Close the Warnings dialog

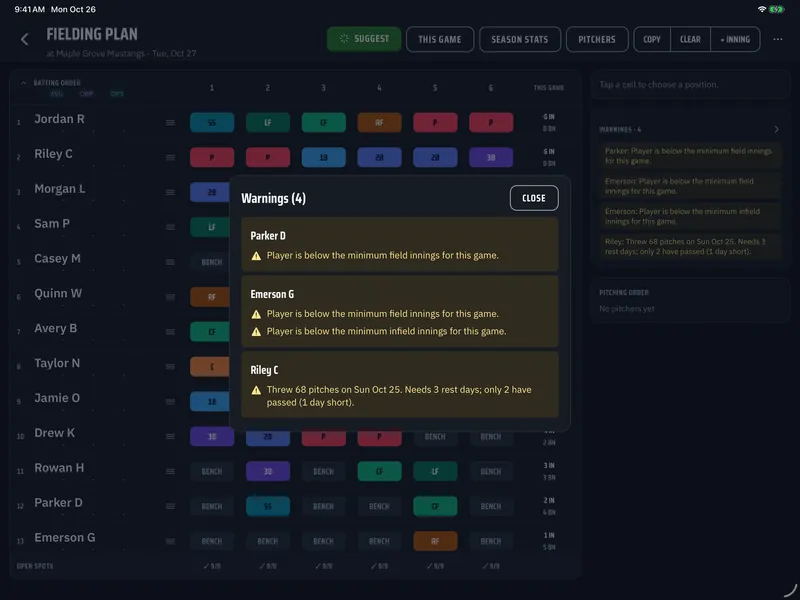pos(534,198)
